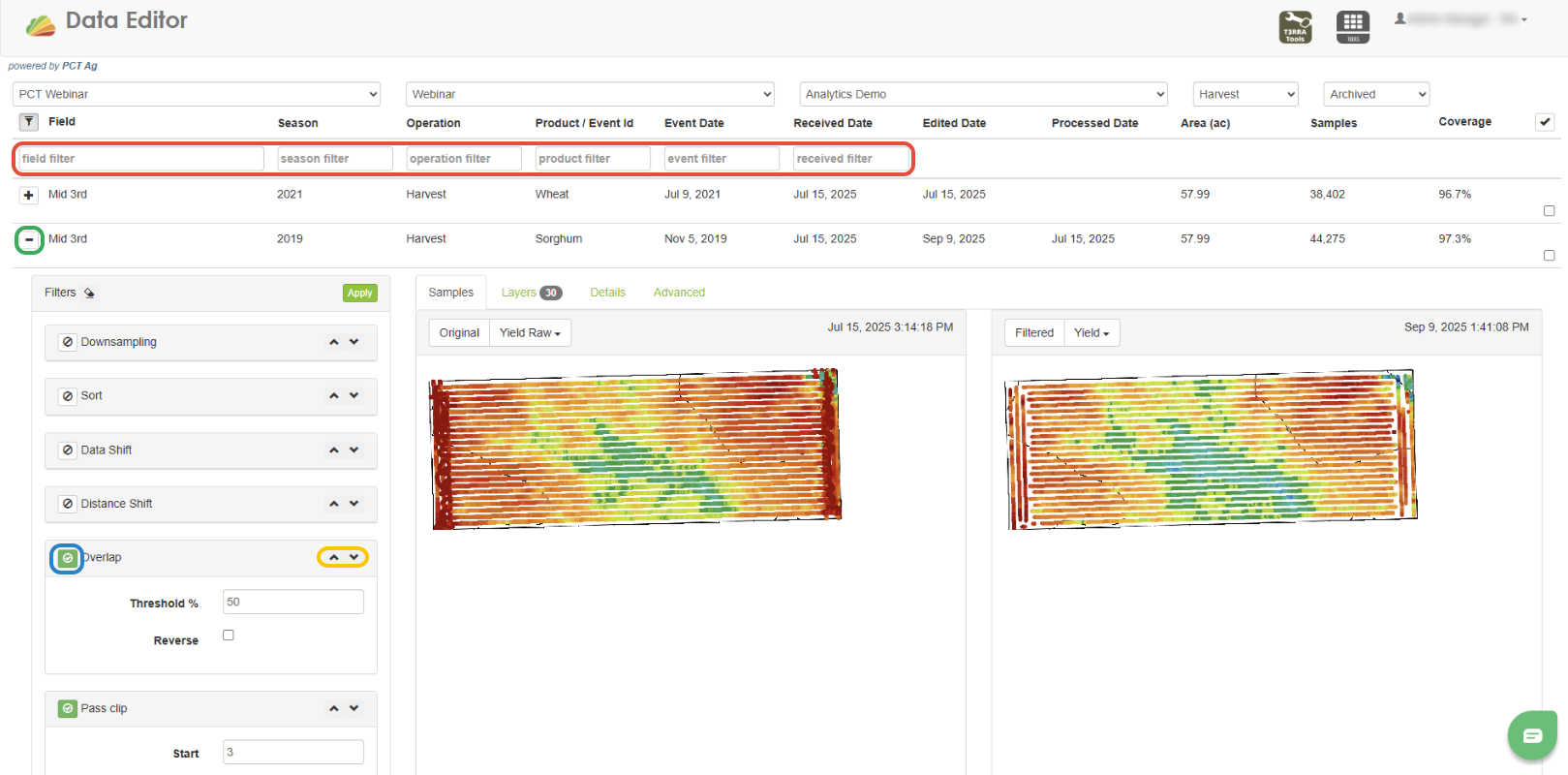This screenshot has height=775, width=1568.
Task: Open the Yield Raw dropdown
Action: click(530, 333)
